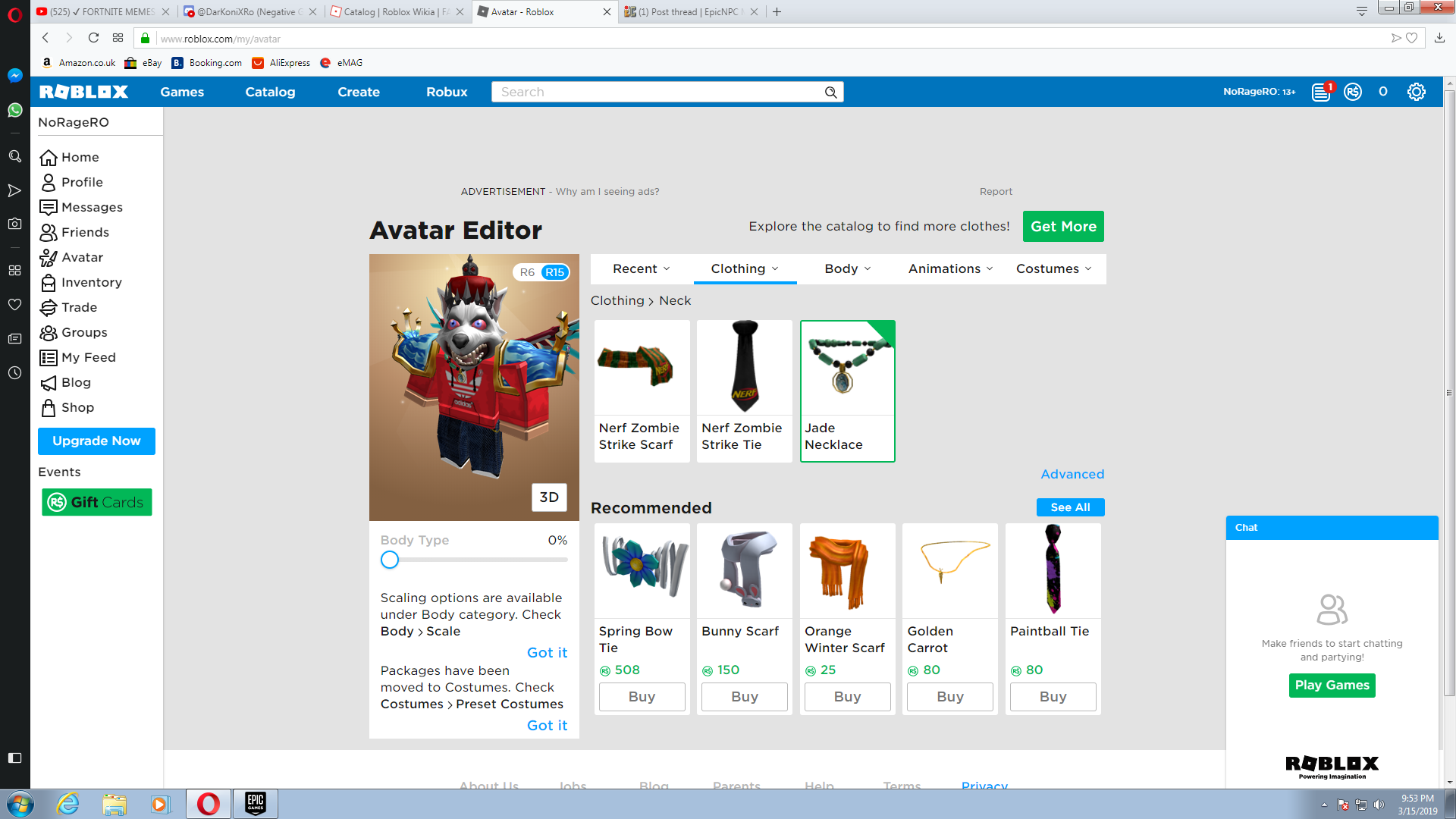Toggle R15 body type option
Screen dimensions: 1456x819
(x=557, y=269)
